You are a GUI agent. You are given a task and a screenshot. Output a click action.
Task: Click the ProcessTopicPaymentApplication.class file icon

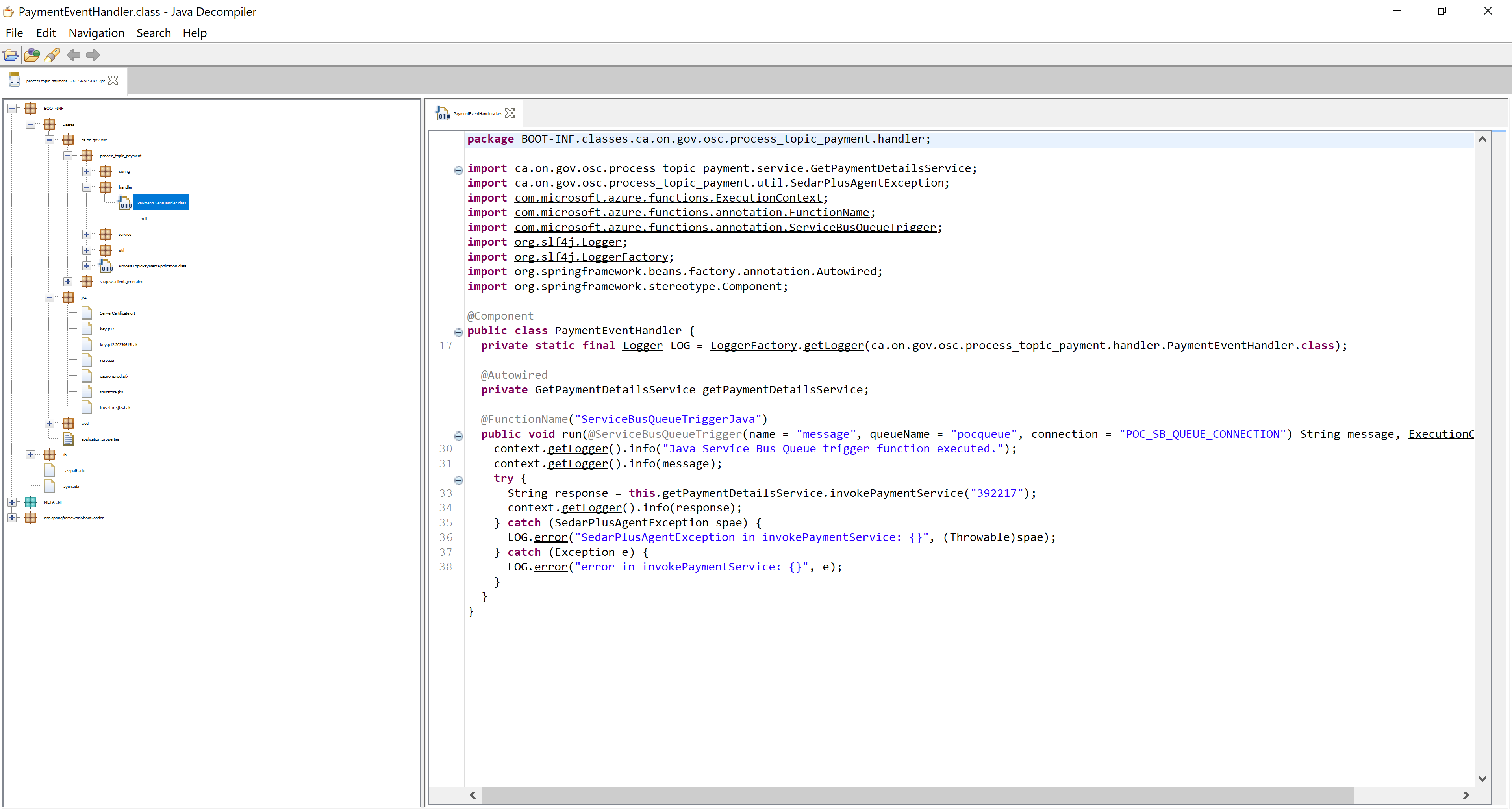(106, 266)
